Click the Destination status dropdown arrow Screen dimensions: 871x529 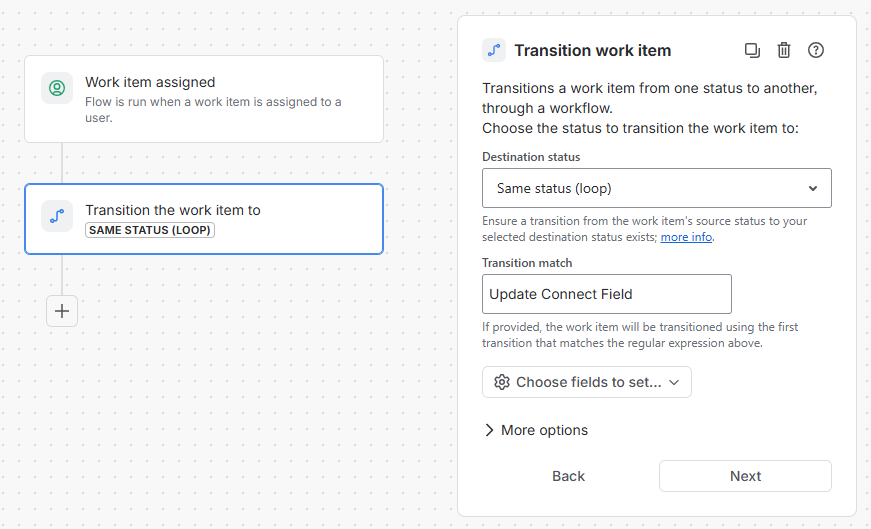(x=813, y=188)
